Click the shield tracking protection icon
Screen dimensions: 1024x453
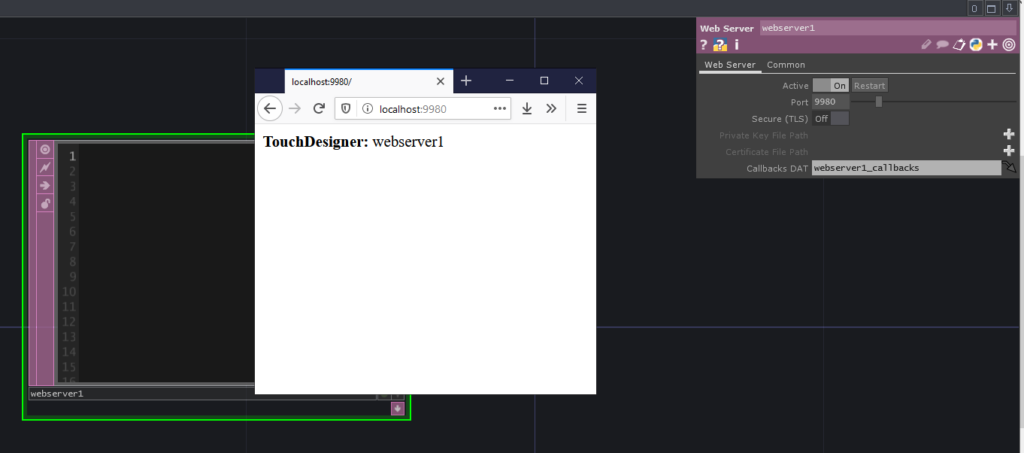[346, 109]
